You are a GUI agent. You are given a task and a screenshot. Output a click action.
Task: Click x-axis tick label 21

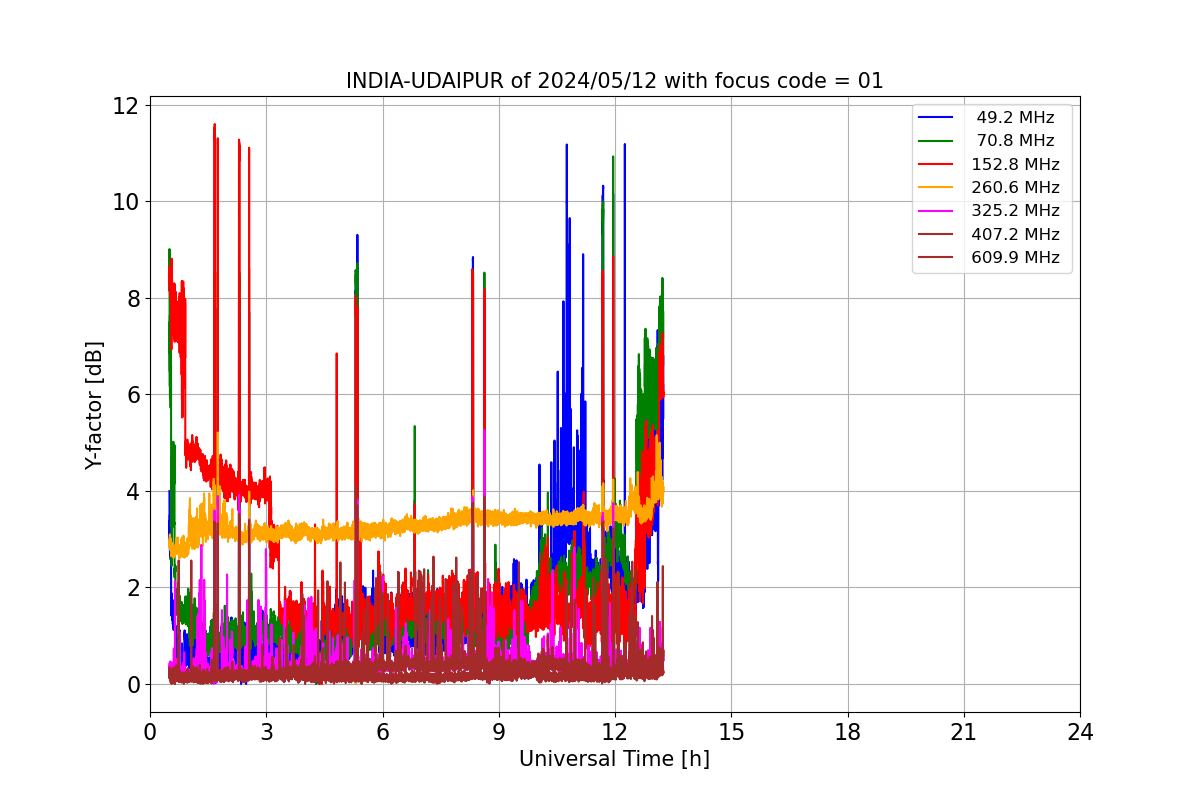coord(964,732)
